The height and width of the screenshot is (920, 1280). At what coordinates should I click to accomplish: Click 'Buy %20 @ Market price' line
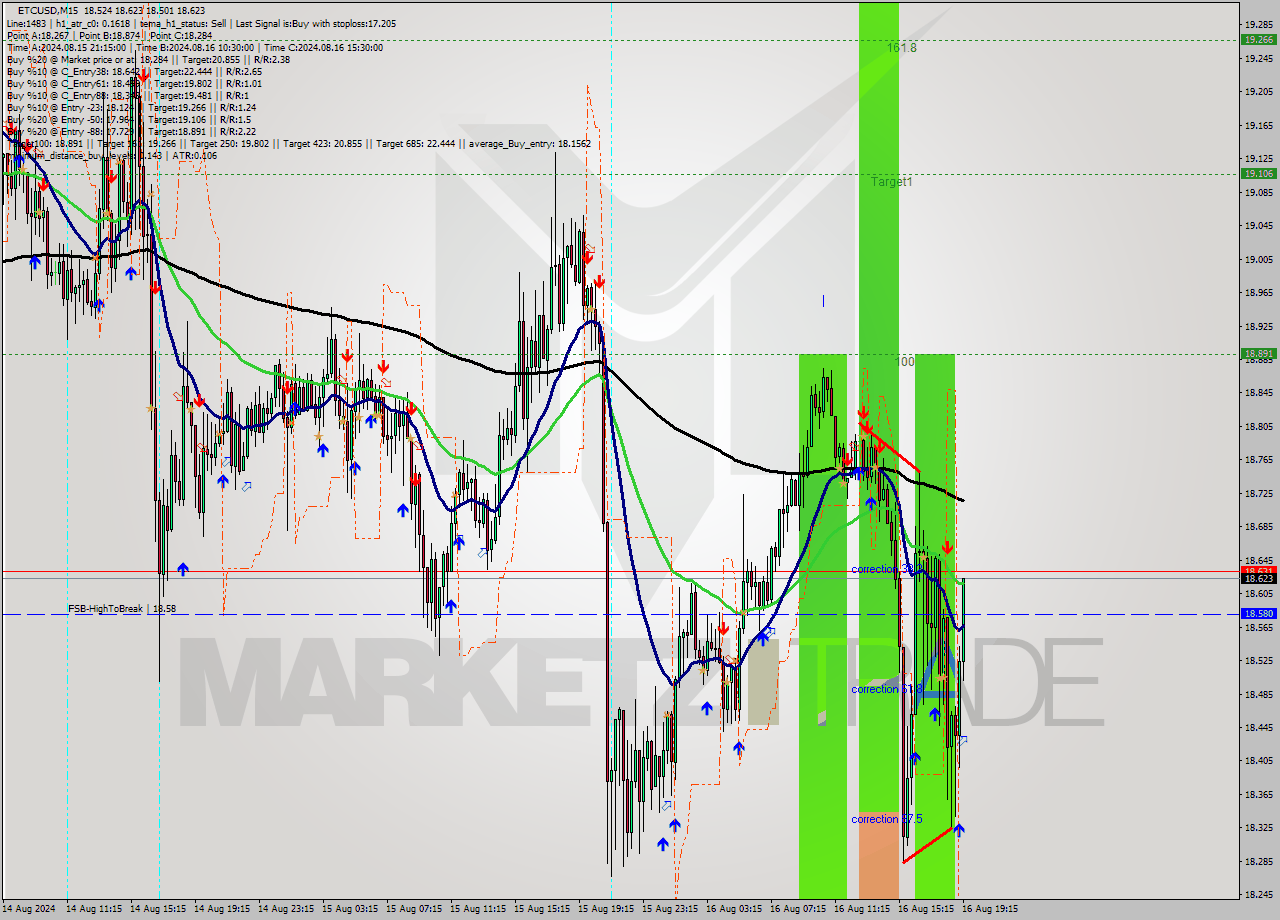150,59
